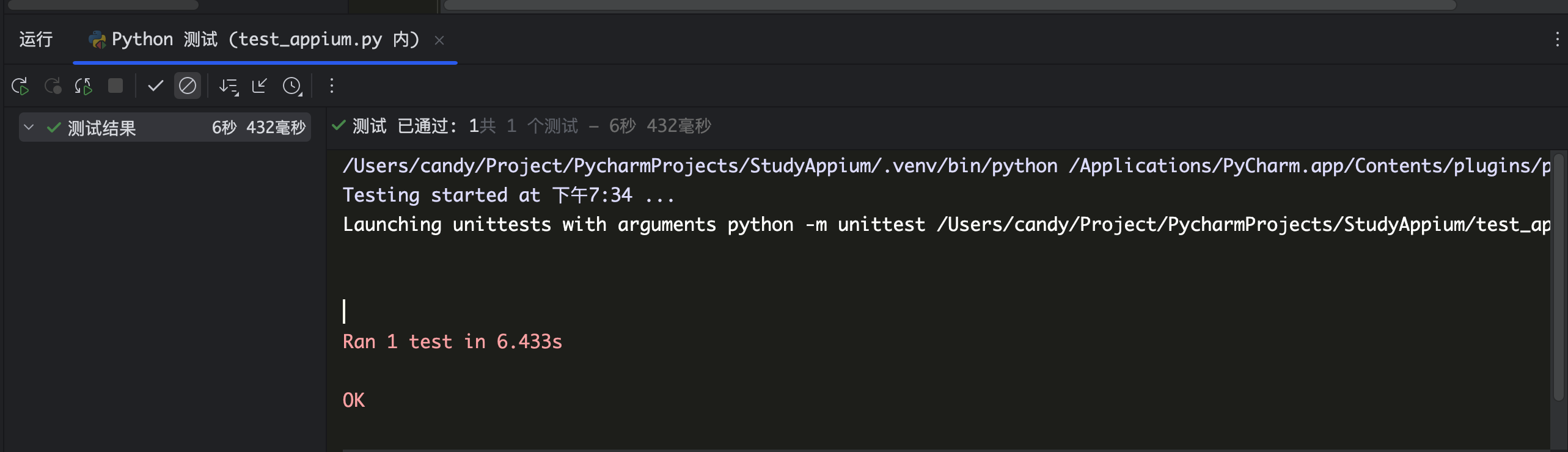This screenshot has height=452, width=1568.
Task: Stop the running test process
Action: pos(115,86)
